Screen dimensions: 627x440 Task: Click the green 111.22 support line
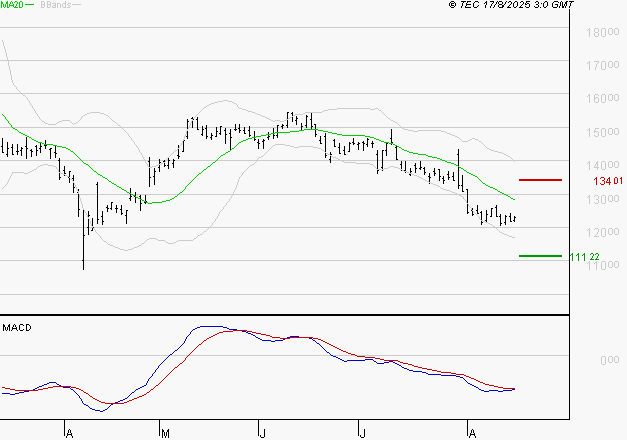click(541, 256)
